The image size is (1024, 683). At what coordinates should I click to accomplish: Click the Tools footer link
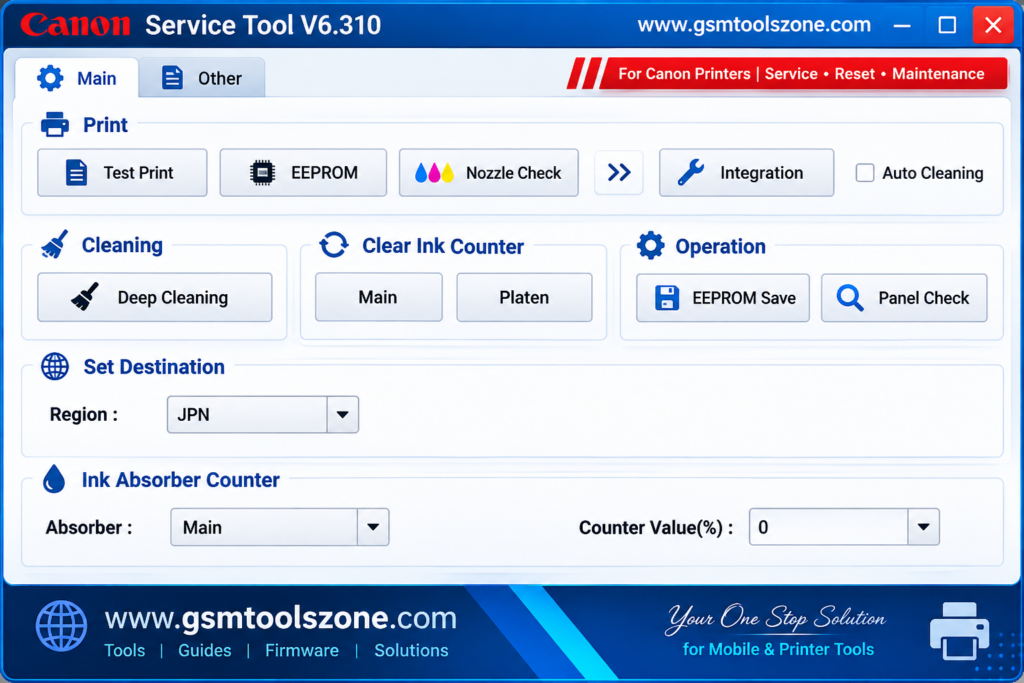(x=125, y=650)
